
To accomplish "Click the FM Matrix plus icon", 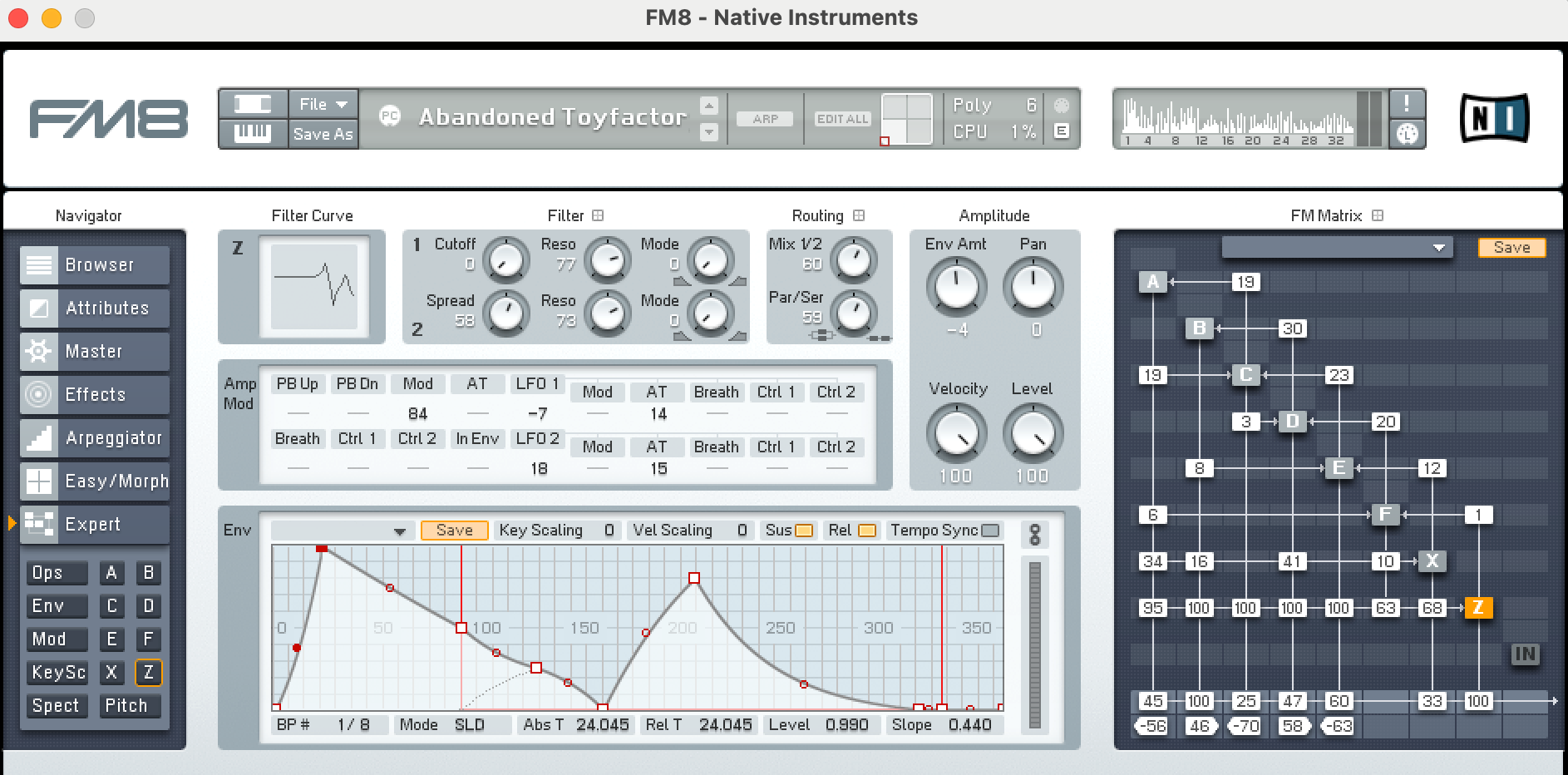I will click(x=1378, y=215).
